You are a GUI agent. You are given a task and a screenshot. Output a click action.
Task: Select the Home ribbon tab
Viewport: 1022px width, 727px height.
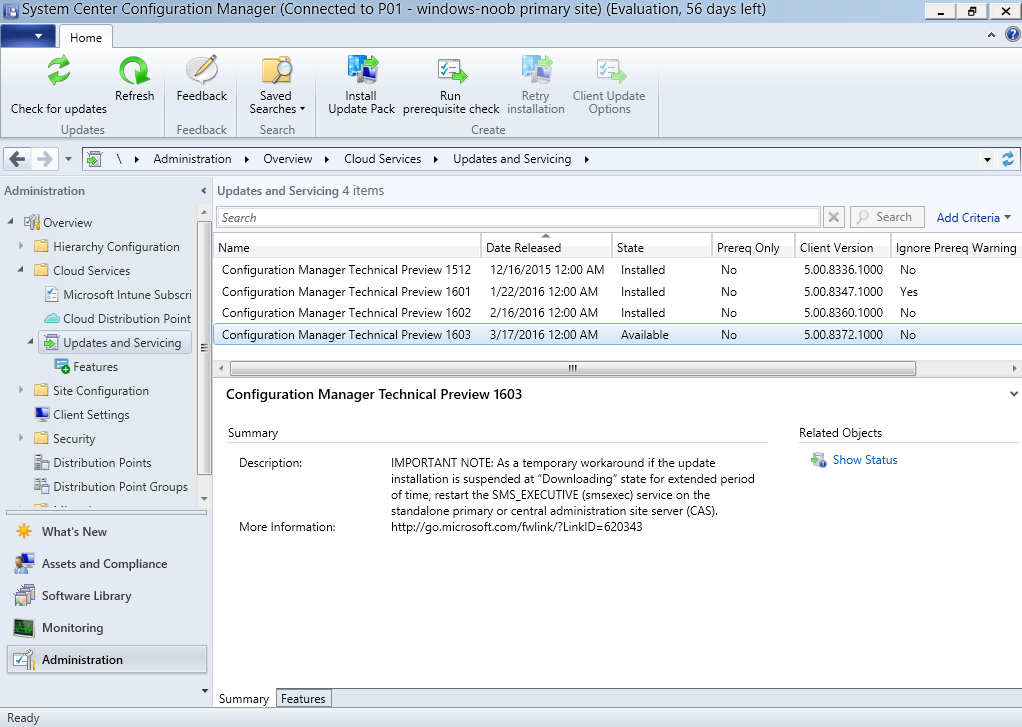pos(86,38)
